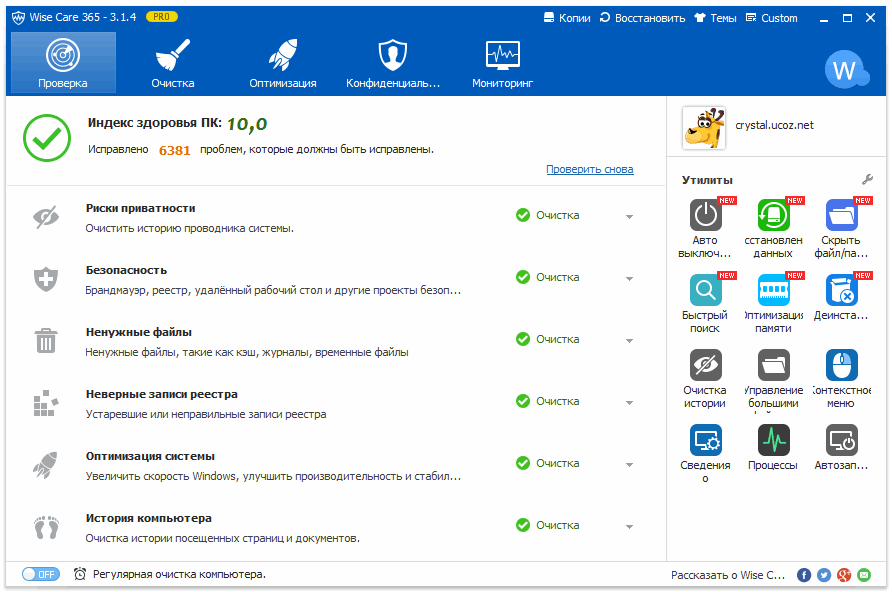Click the Проверить снова link

pyautogui.click(x=590, y=169)
